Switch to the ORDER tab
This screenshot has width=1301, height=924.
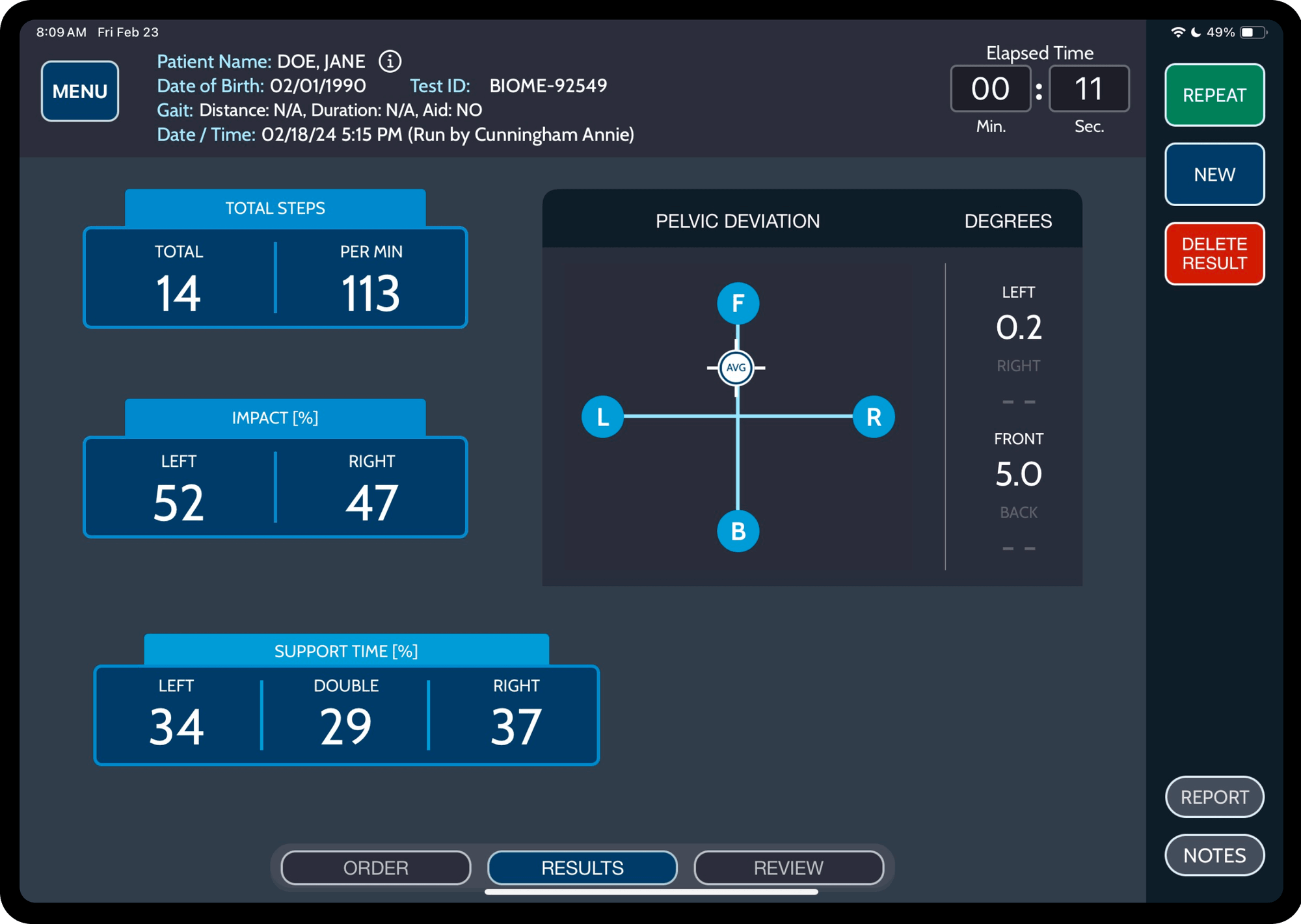(x=376, y=867)
